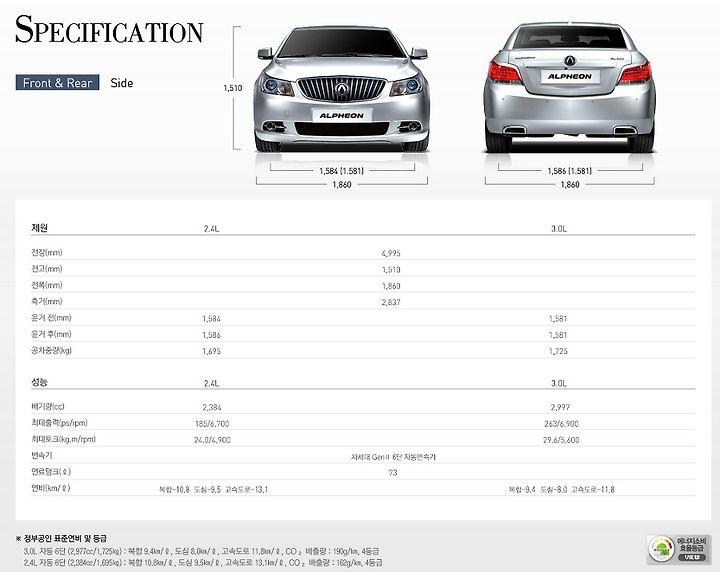This screenshot has height=572, width=720.
Task: Select the Front & Rear view tab
Action: pos(57,83)
